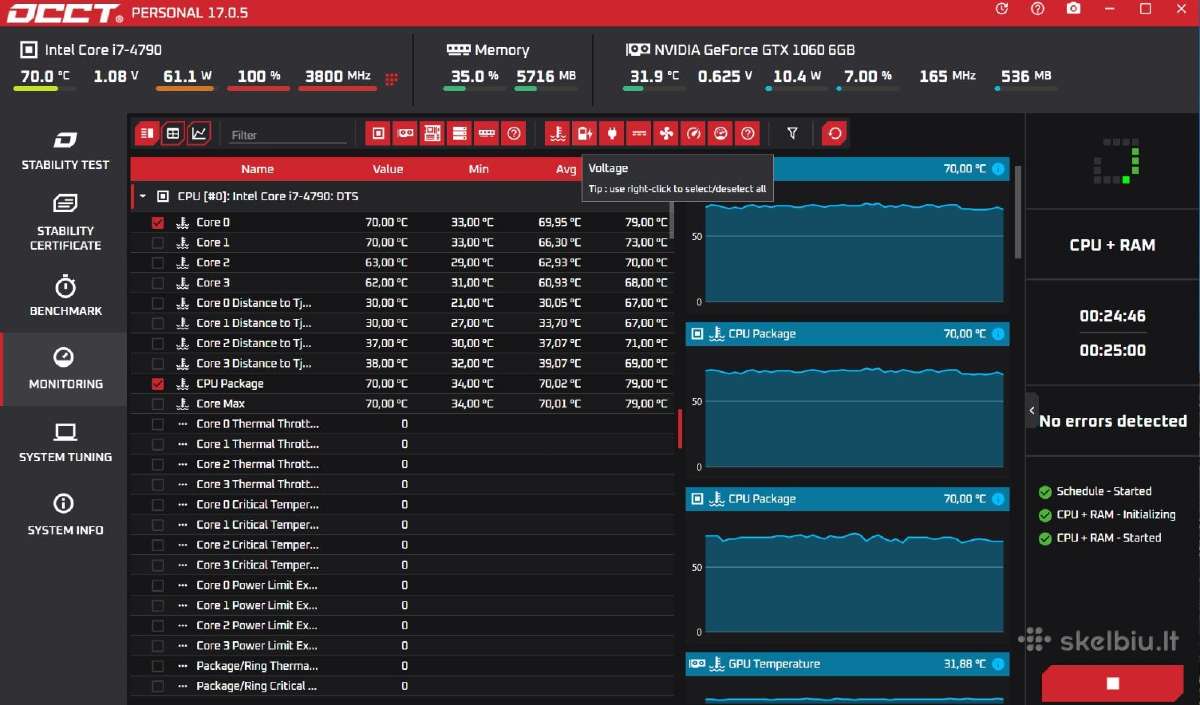This screenshot has height=705, width=1200.
Task: Click the GPU Temperature graph header
Action: pyautogui.click(x=847, y=664)
